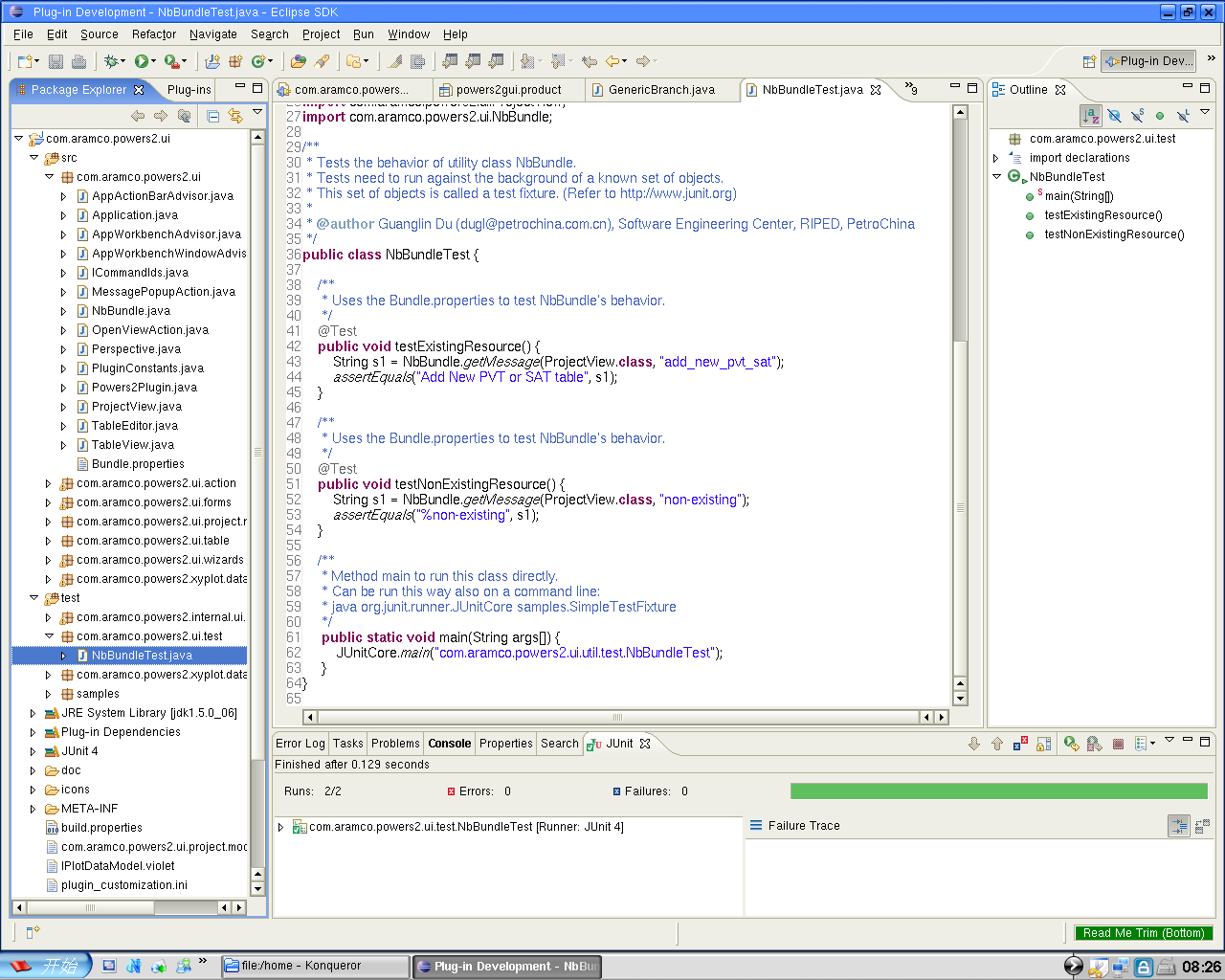
Task: Expand import declarations in Outline
Action: pos(996,158)
